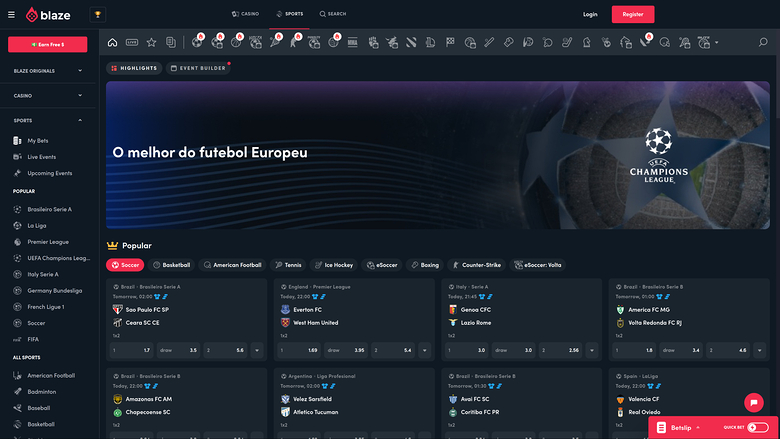
Task: Filter popular by Ice Hockey
Action: point(333,265)
